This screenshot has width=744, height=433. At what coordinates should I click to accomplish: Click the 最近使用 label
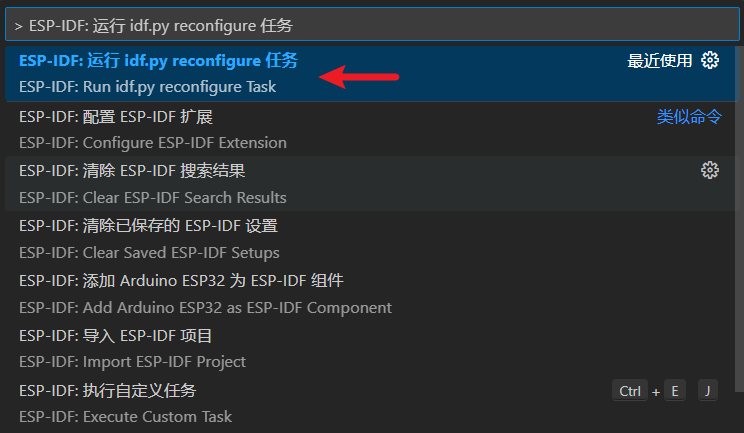[659, 61]
